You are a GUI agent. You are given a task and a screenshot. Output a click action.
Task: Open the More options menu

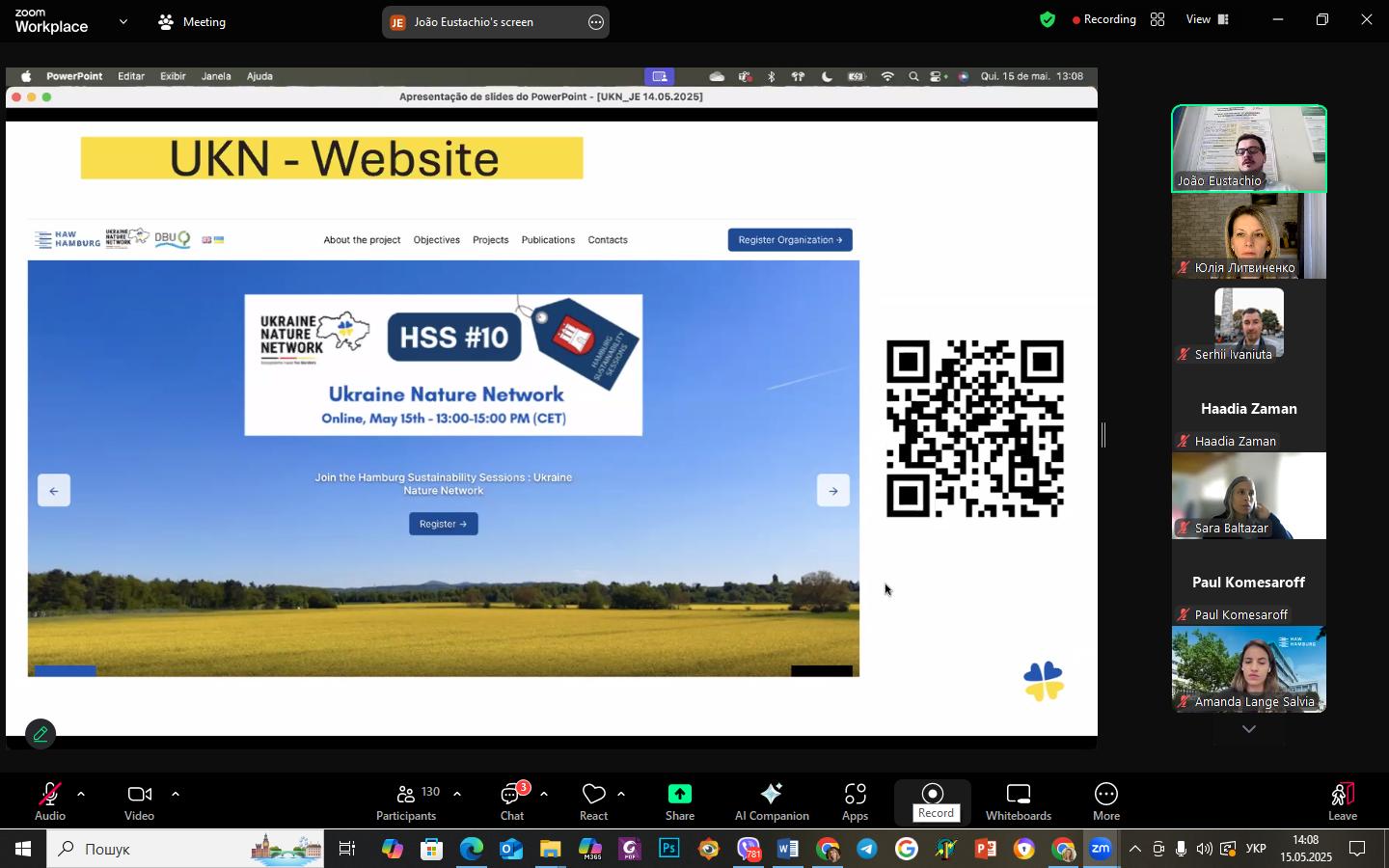coord(1106,801)
